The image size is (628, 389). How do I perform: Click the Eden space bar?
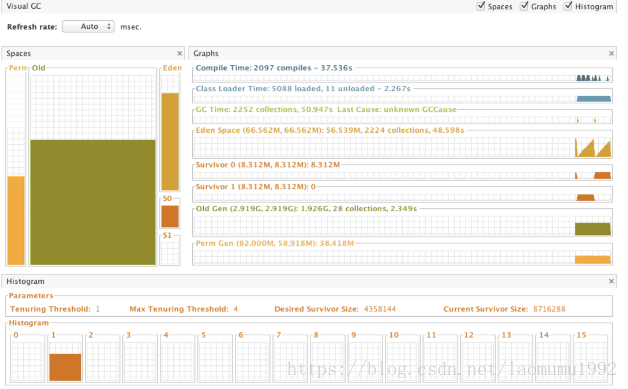(170, 141)
